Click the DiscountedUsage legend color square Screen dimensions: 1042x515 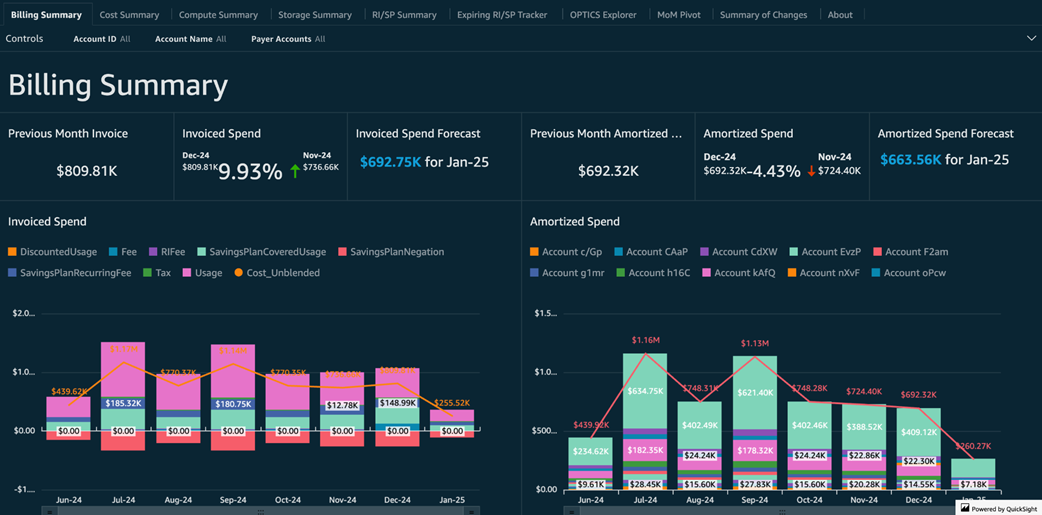pos(12,252)
